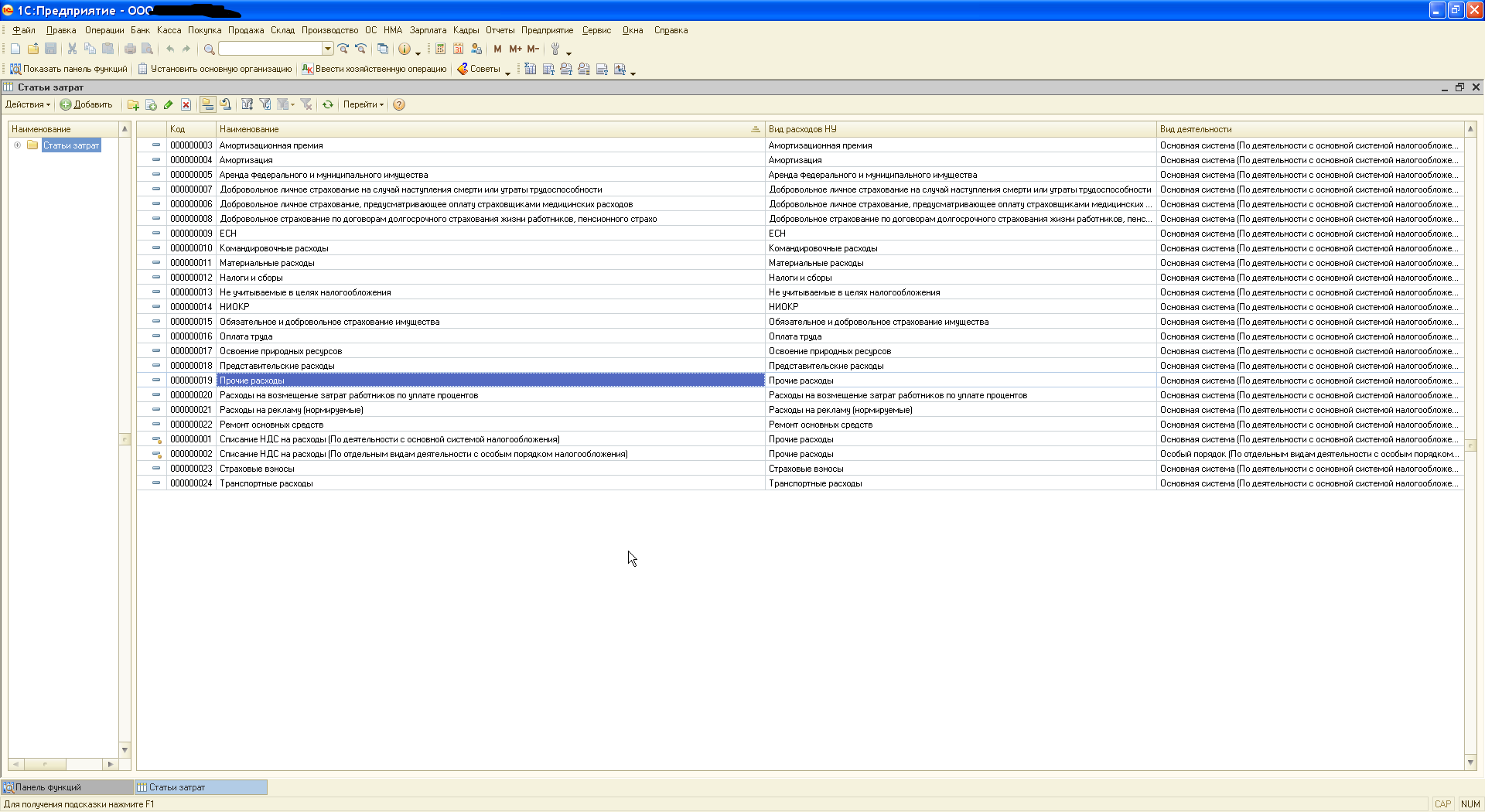Open the Перейти dropdown menu
This screenshot has width=1485, height=812.
363,105
